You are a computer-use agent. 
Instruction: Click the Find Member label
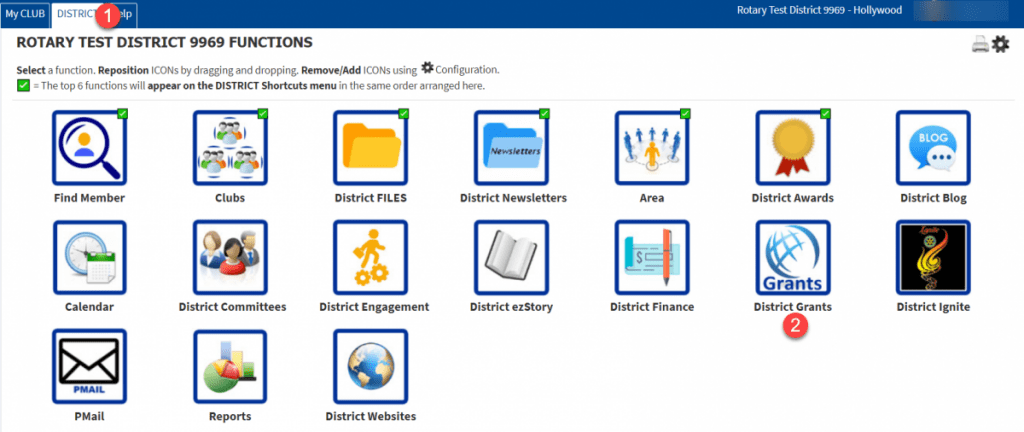[89, 198]
